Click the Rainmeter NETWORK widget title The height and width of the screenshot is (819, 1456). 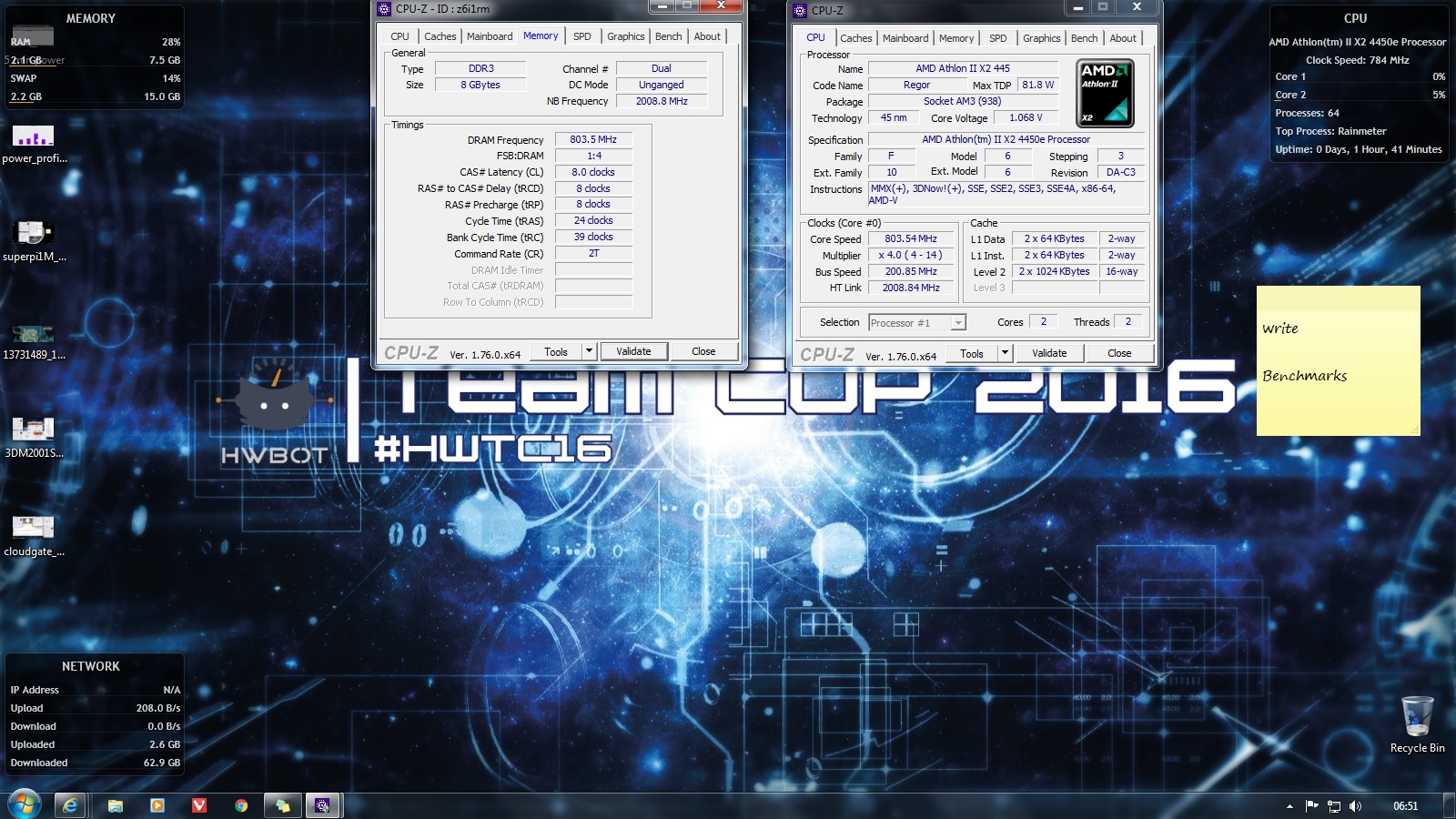coord(91,666)
